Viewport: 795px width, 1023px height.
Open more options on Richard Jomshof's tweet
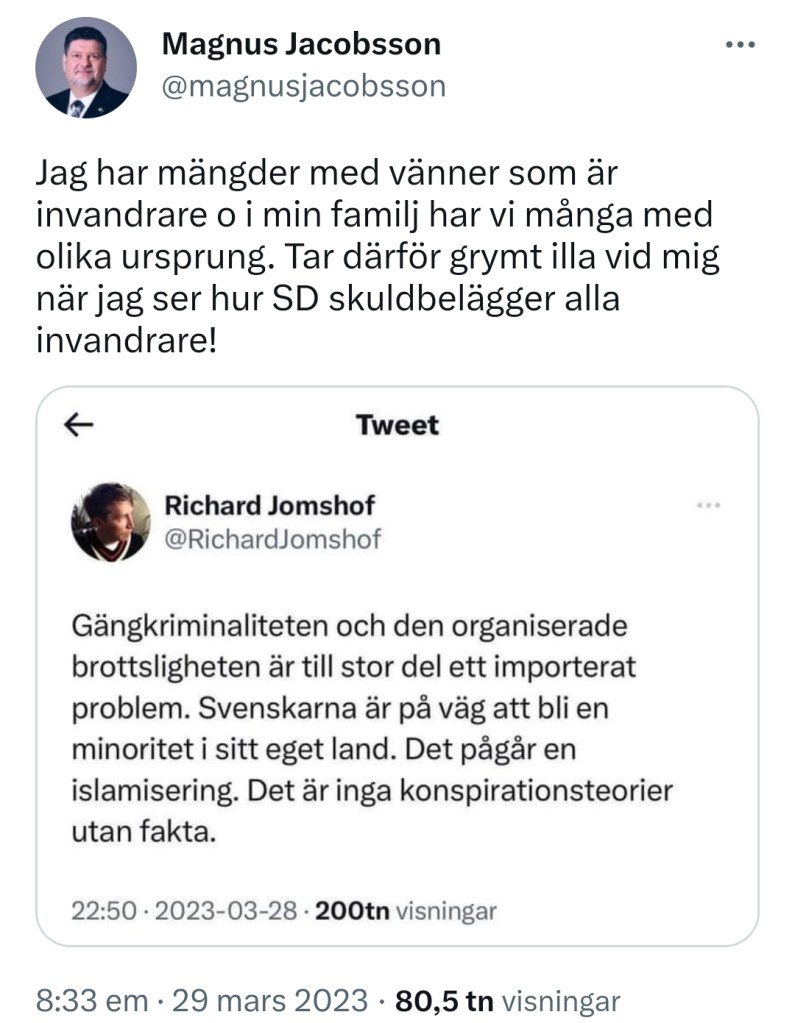pos(707,505)
